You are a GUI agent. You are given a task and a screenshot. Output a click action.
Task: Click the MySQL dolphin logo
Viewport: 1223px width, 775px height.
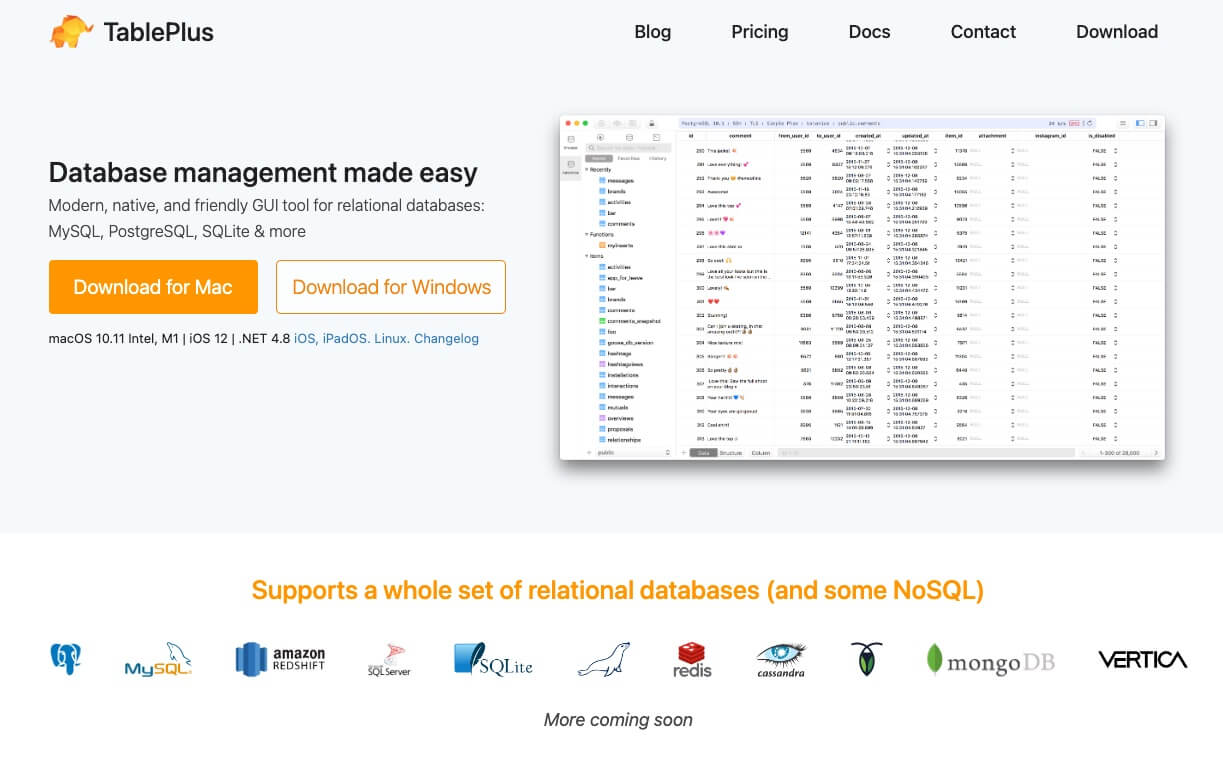(x=158, y=660)
